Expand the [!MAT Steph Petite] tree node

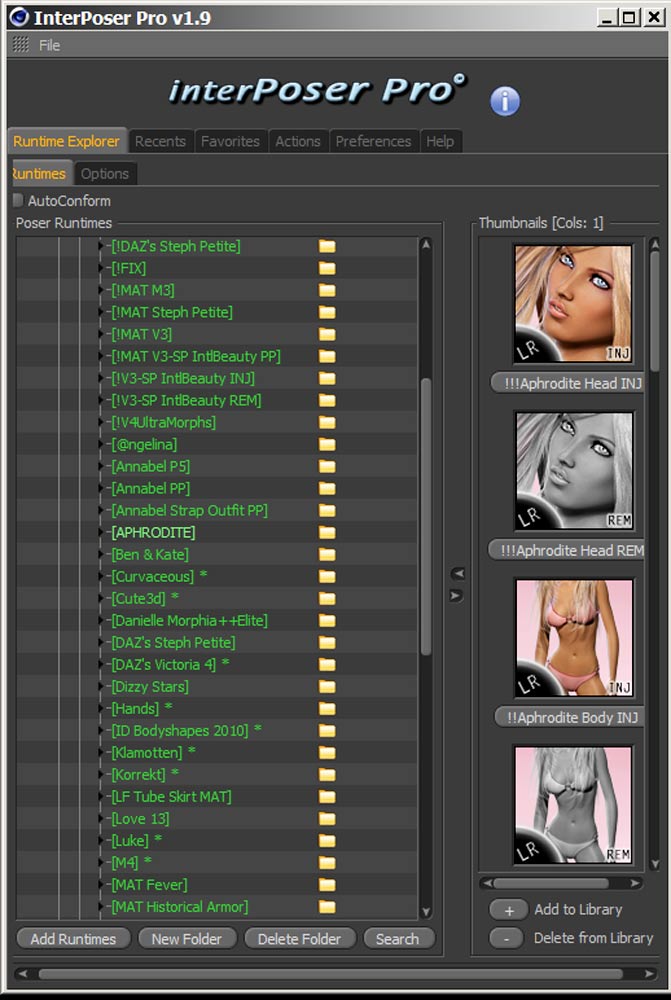click(101, 312)
